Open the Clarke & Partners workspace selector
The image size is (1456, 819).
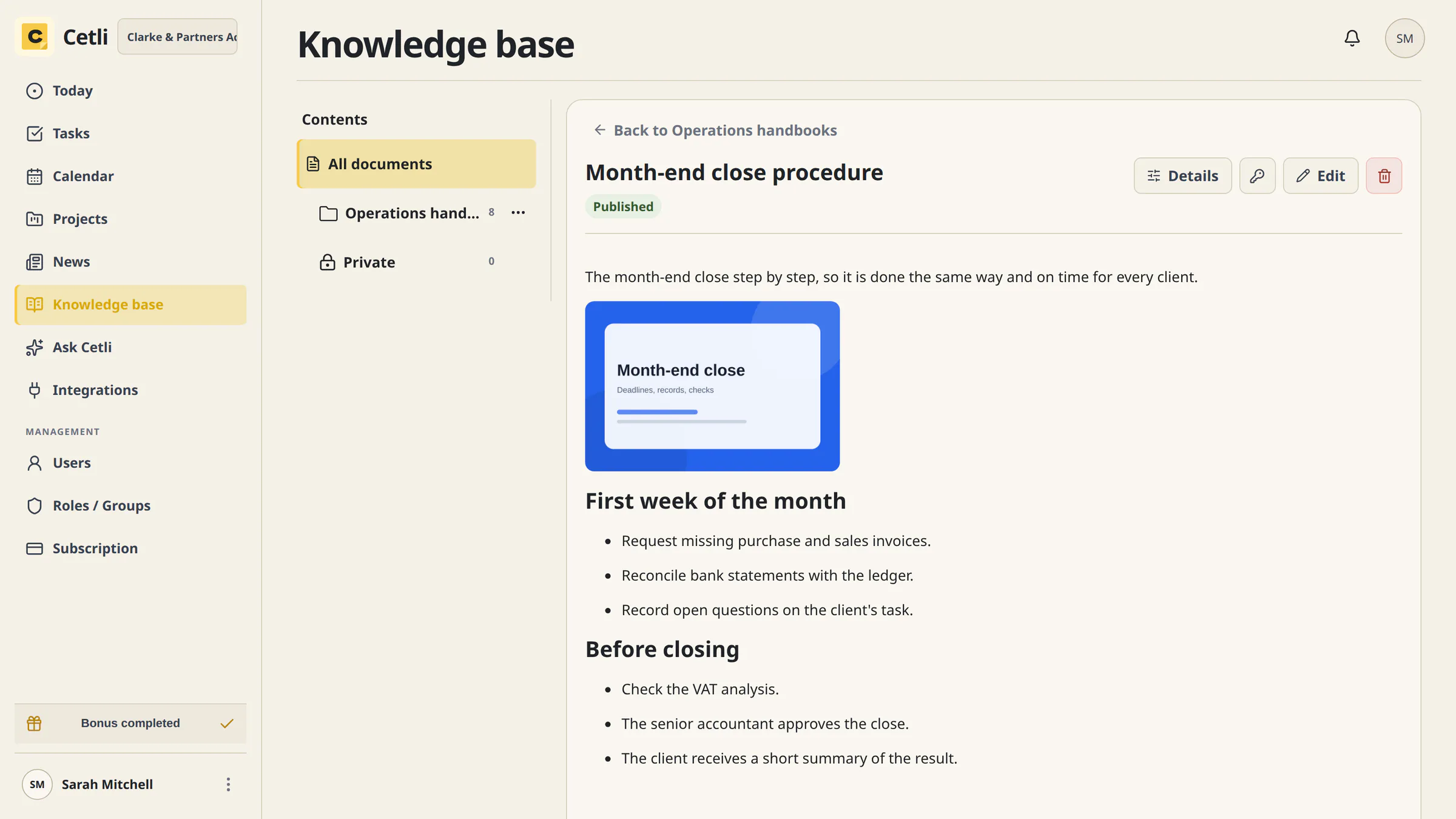tap(177, 37)
